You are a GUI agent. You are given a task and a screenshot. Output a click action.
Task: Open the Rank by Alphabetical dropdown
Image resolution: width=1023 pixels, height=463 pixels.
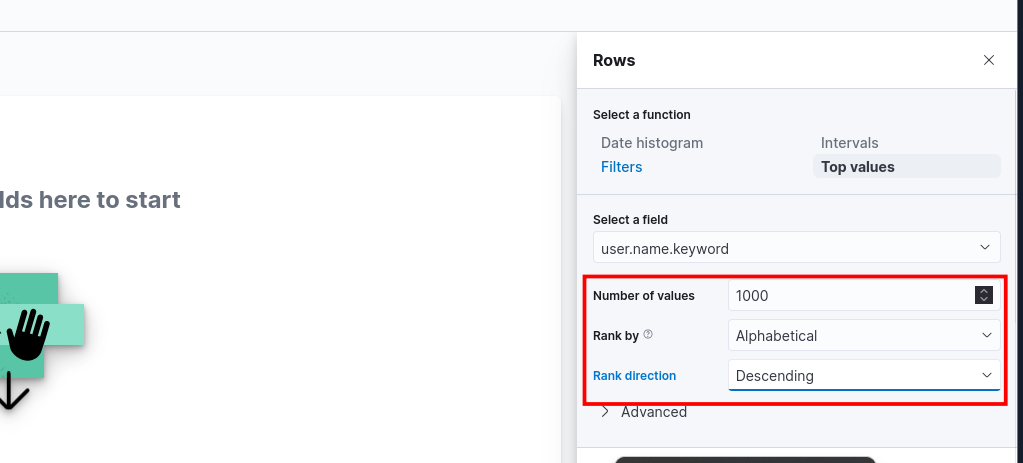click(864, 336)
